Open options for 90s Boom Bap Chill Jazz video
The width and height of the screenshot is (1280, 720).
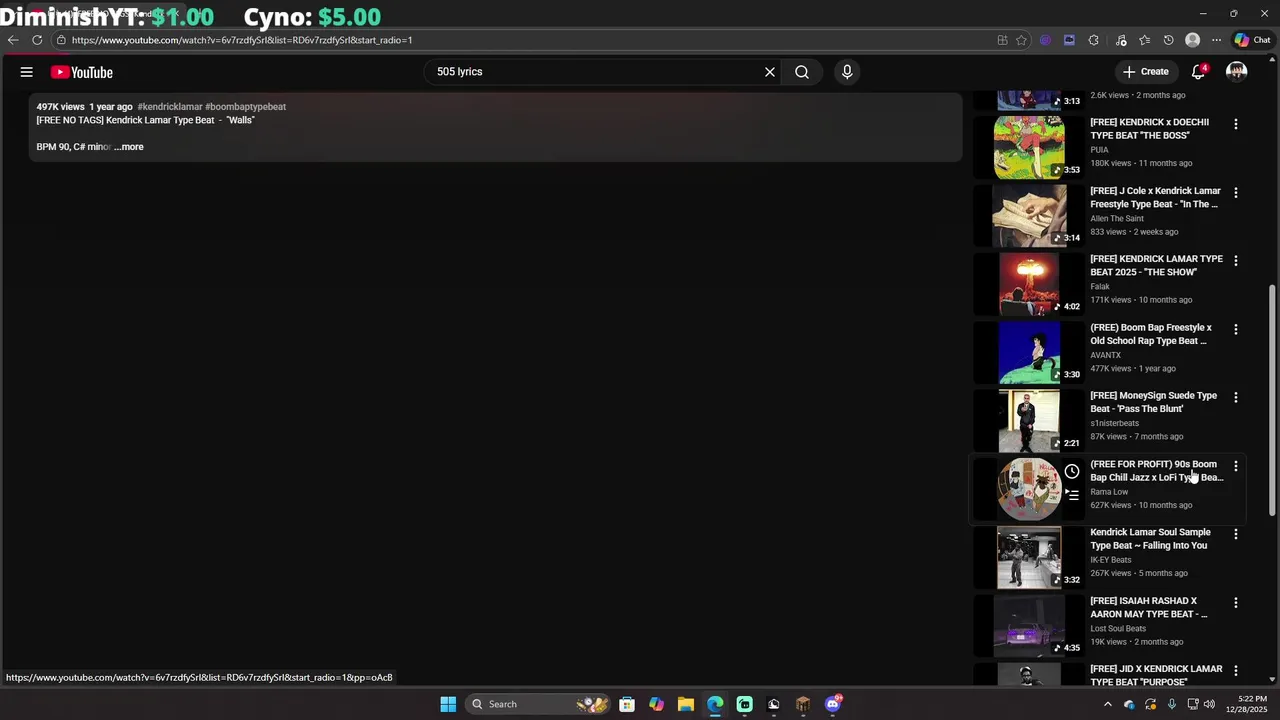1236,466
